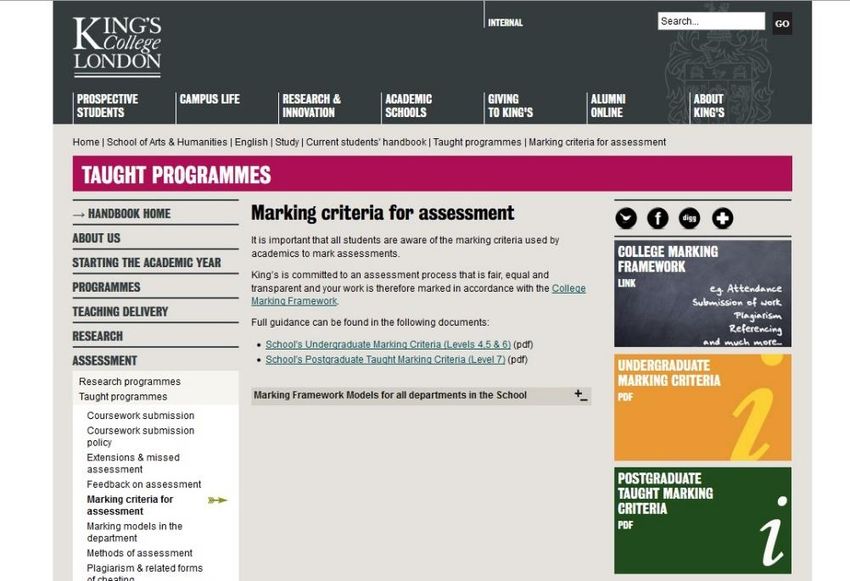Click the King's College London logo
Screen dimensions: 850x581
[117, 47]
